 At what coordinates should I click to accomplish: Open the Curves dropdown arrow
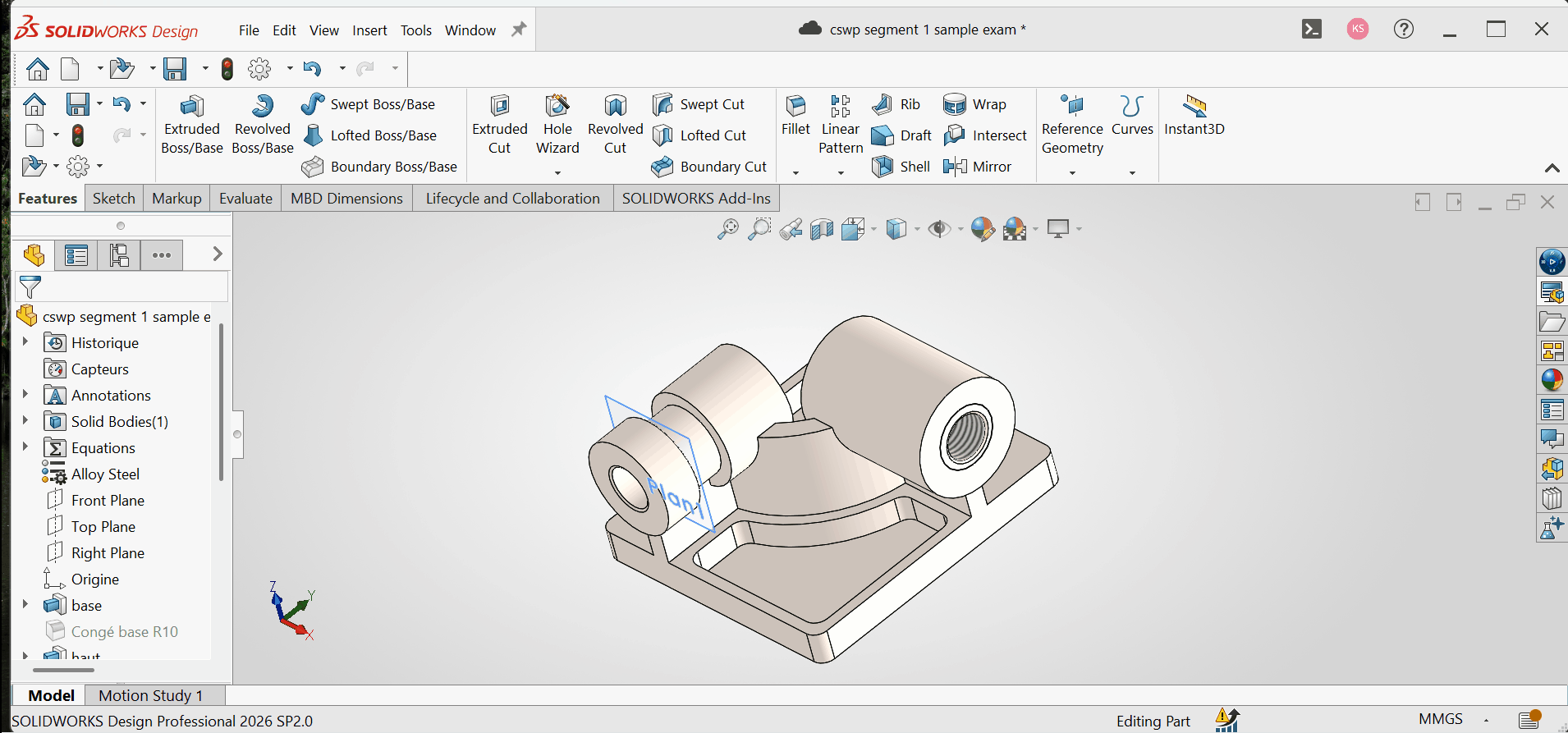pyautogui.click(x=1132, y=172)
